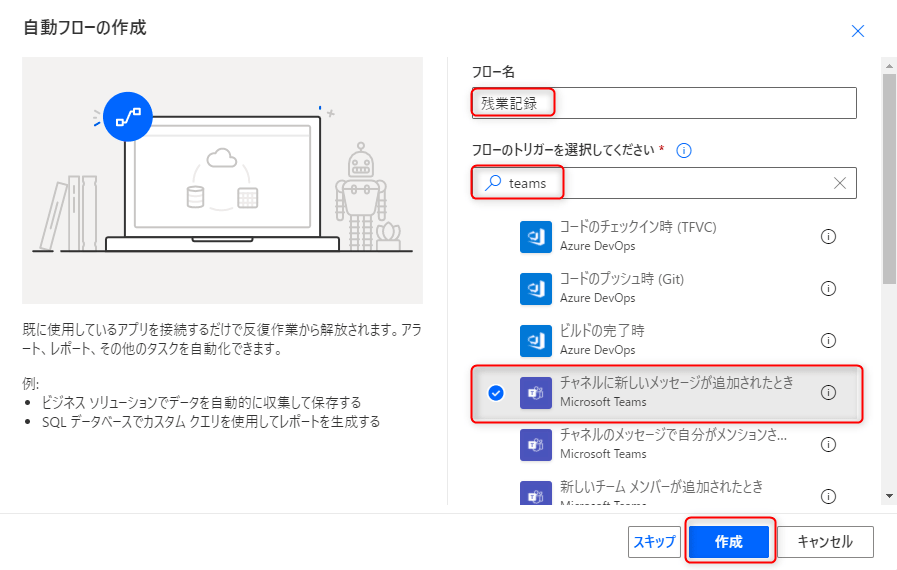Clear the teams search text with X icon
This screenshot has width=897, height=570.
tap(840, 183)
